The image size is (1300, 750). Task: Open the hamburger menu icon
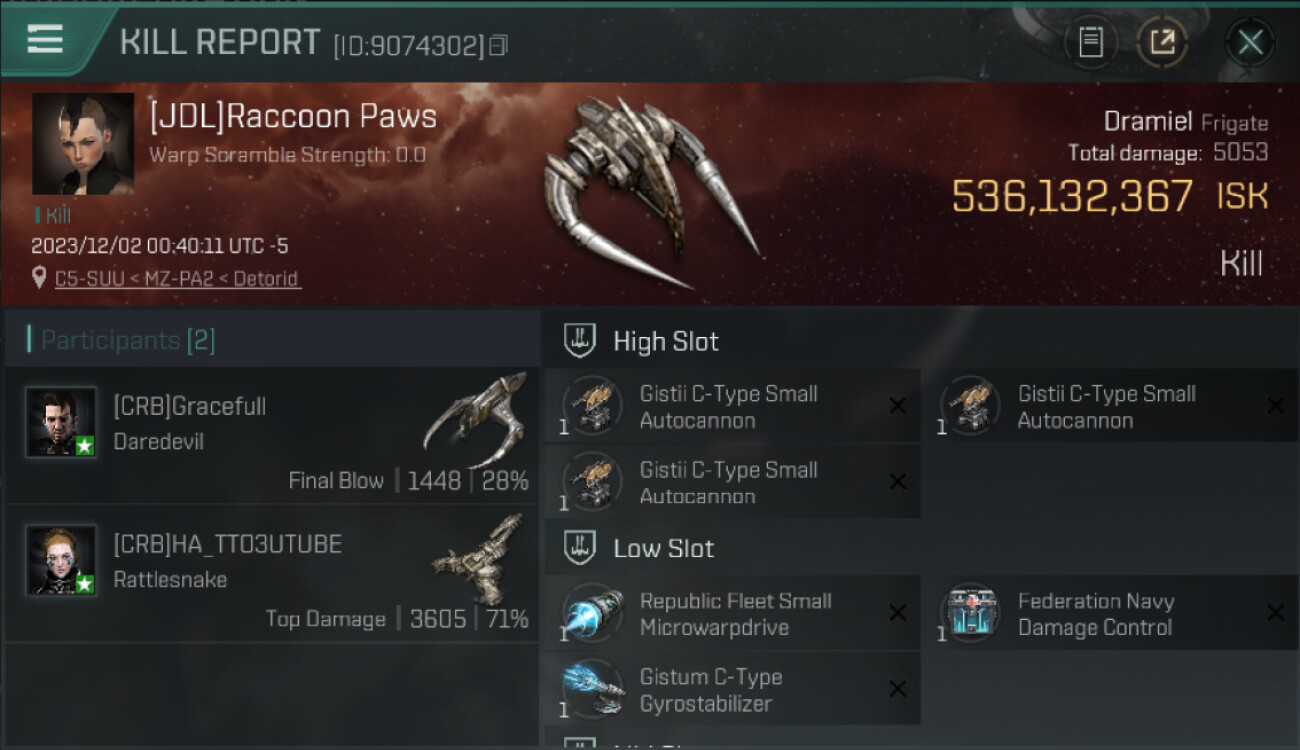click(x=45, y=40)
